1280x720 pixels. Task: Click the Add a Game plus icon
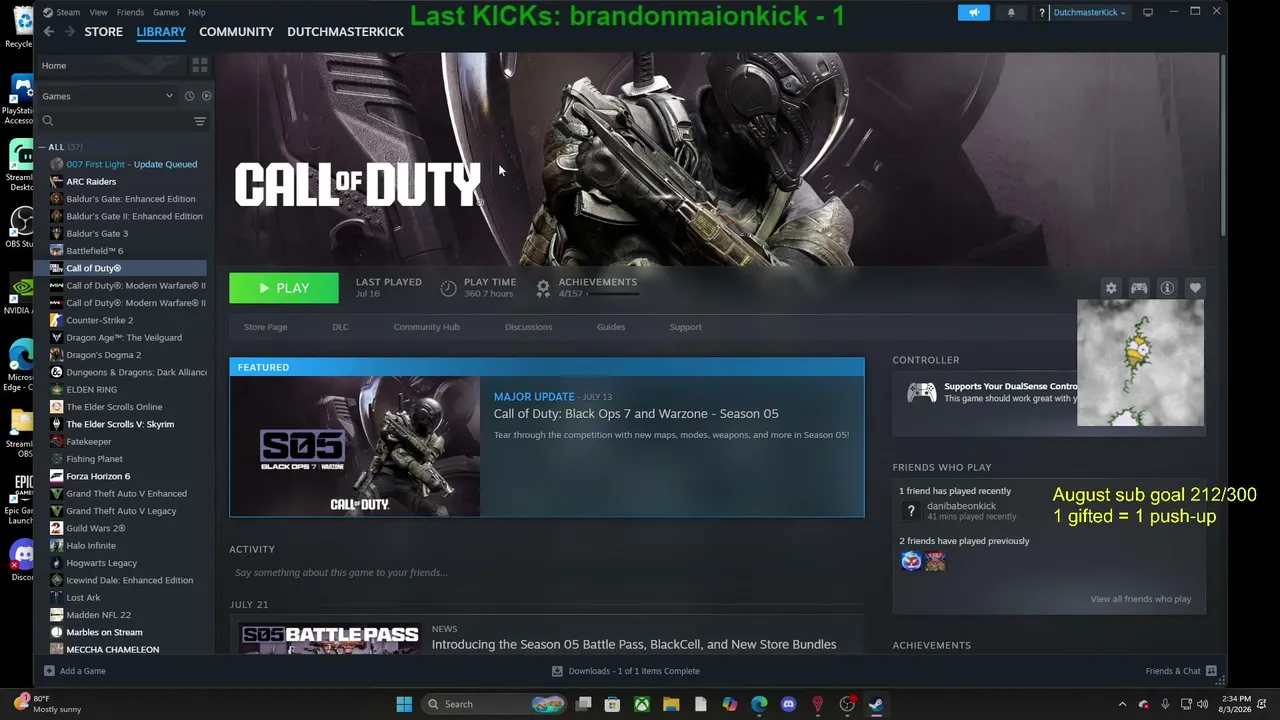point(49,671)
